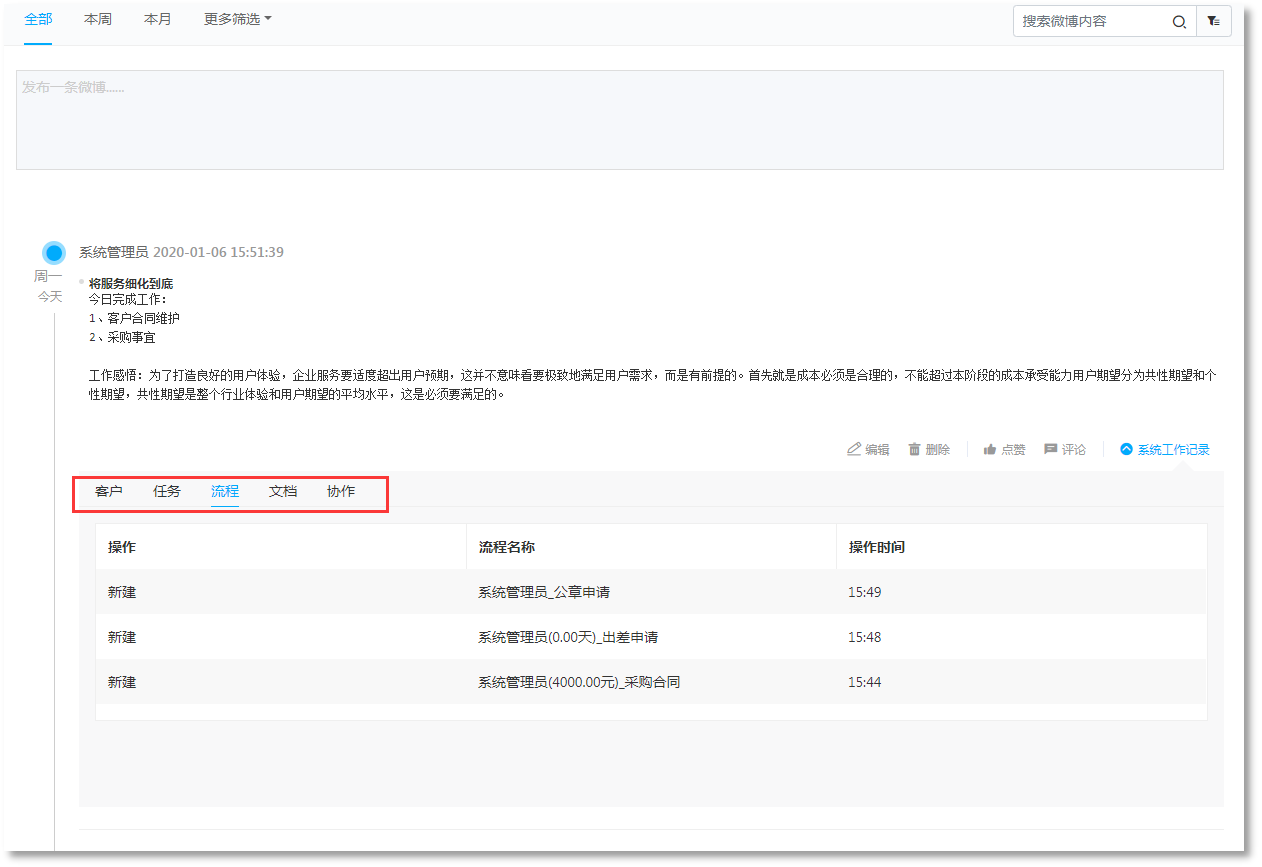Open the 协作 work record tab
1262x867 pixels.
341,491
